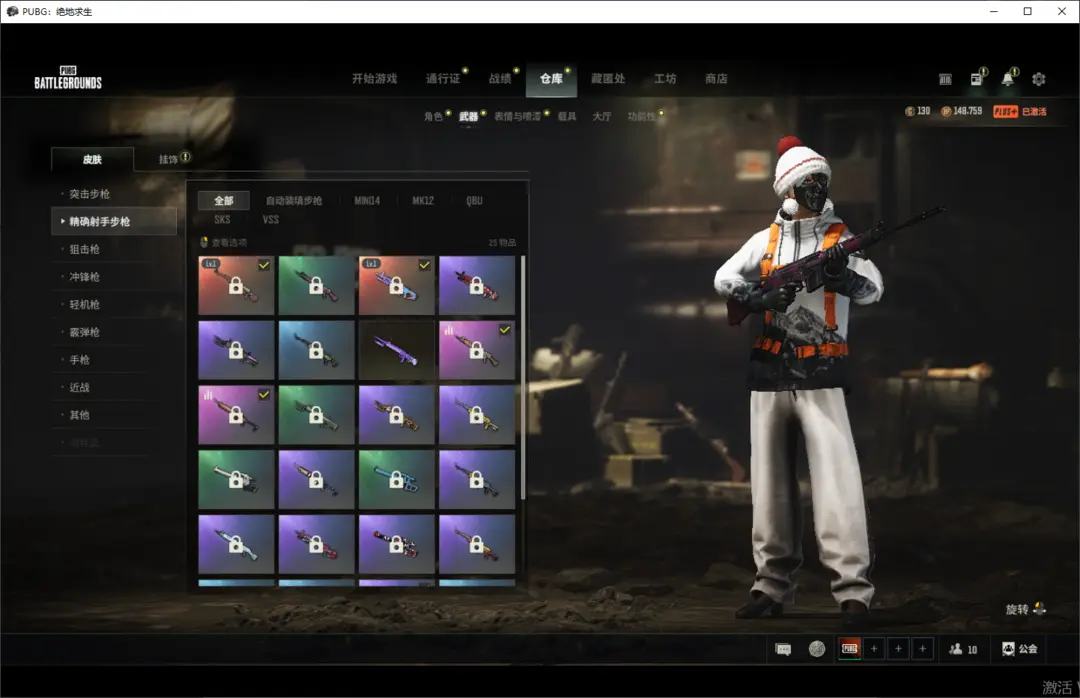Viewport: 1080px width, 698px height.
Task: Click the PUBG Battlegrounds logo
Action: (x=68, y=78)
